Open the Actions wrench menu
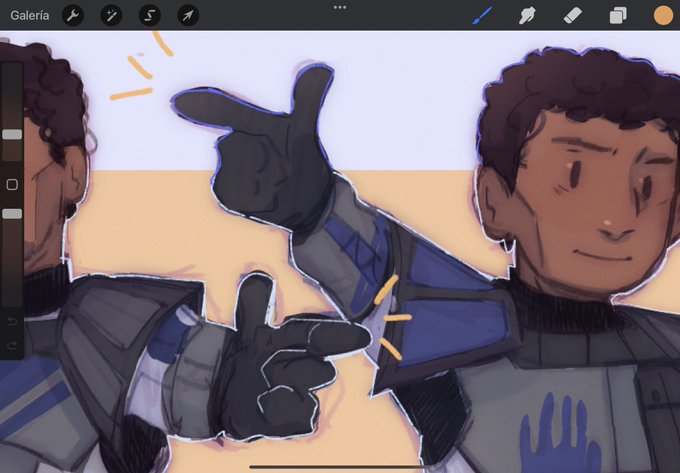680x473 pixels. point(73,16)
